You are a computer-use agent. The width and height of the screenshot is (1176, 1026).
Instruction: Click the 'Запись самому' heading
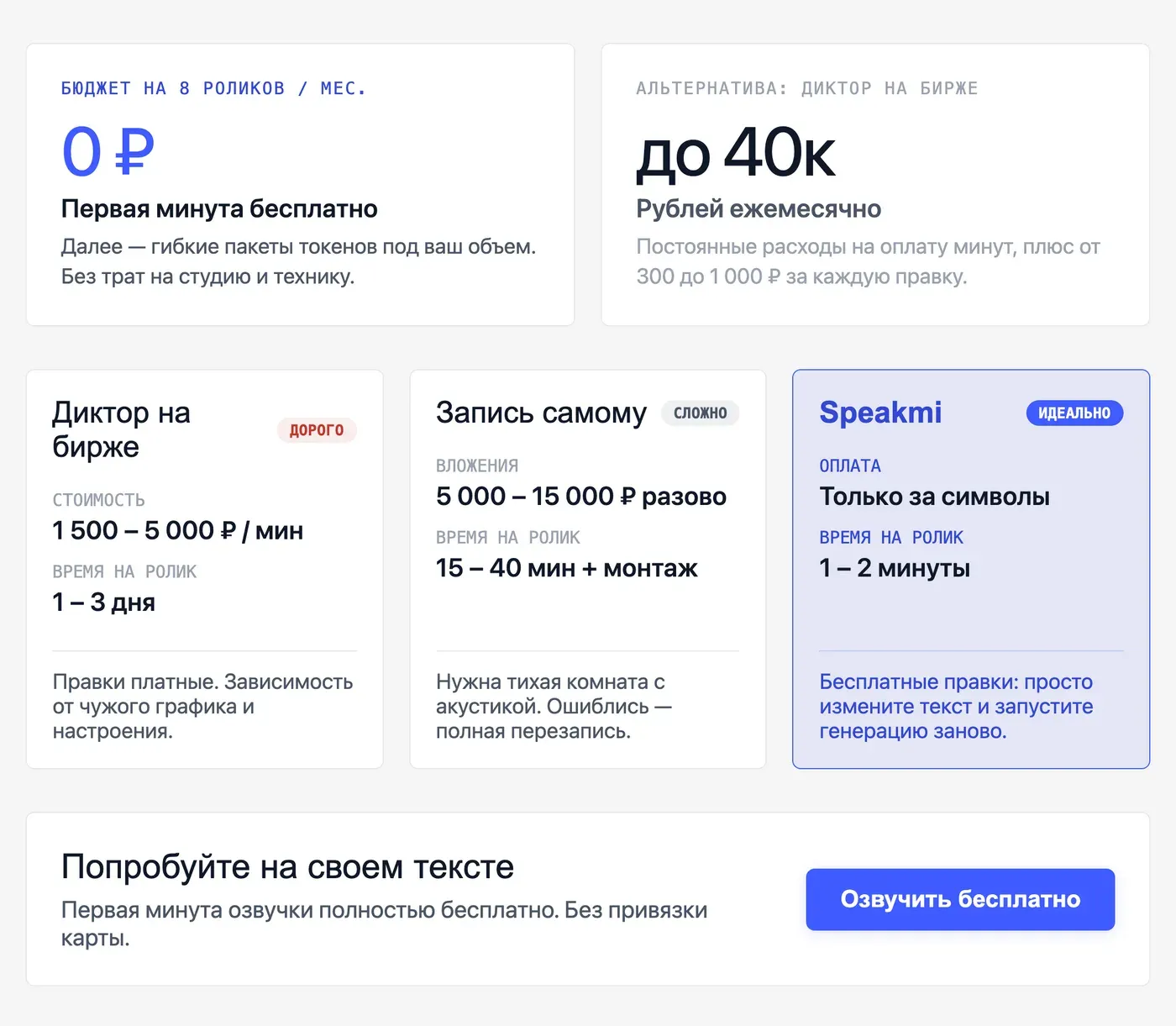(541, 413)
